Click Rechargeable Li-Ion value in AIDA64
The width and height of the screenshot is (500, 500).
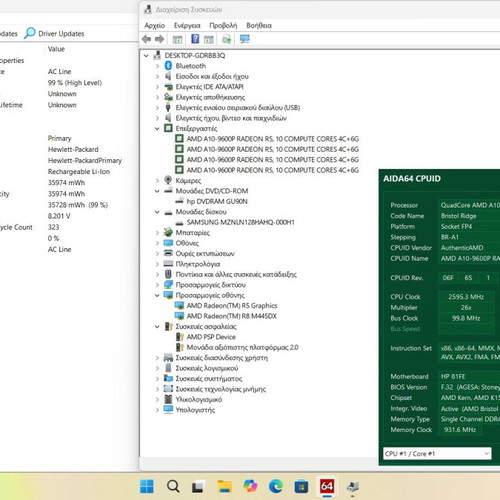[79, 171]
